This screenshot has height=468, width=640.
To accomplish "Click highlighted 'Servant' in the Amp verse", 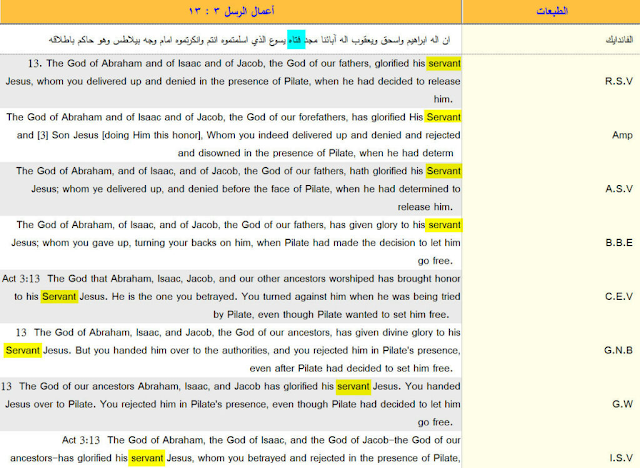I will (x=443, y=117).
